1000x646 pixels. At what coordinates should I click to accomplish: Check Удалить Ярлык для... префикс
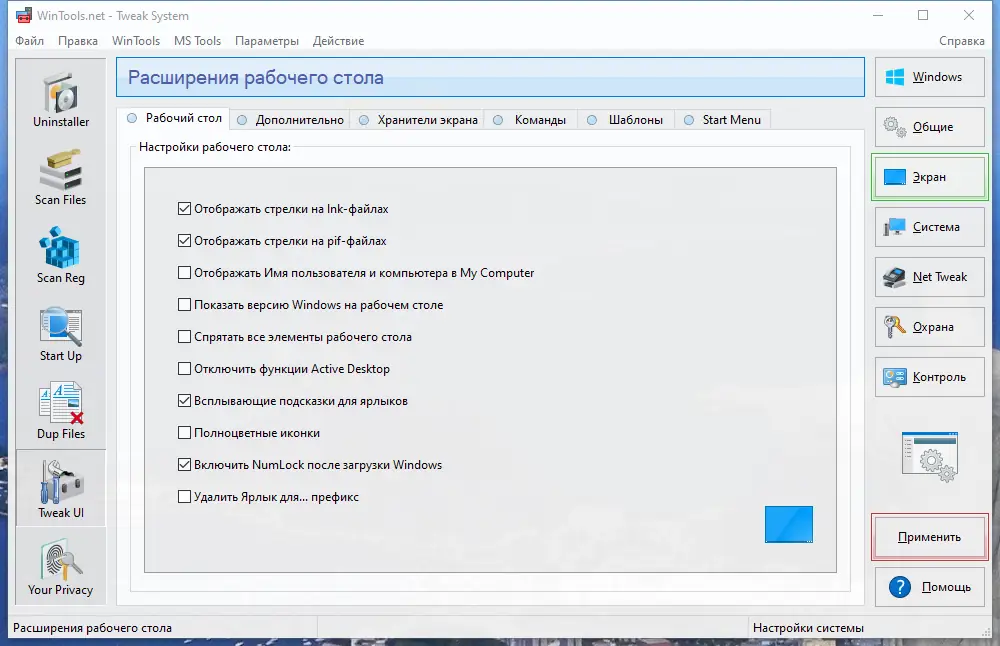click(184, 496)
